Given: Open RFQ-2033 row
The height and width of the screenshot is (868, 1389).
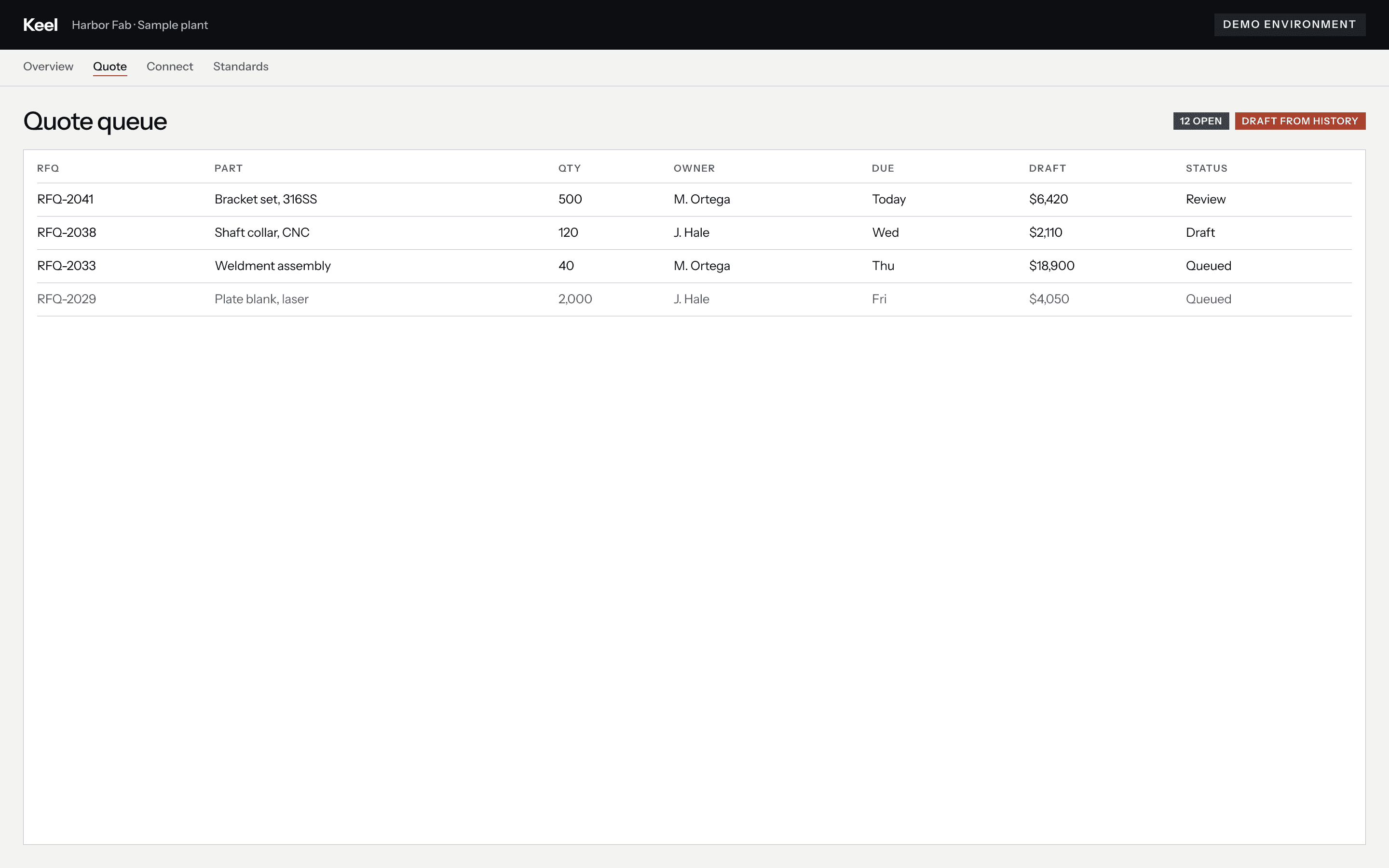Looking at the screenshot, I should tap(694, 266).
